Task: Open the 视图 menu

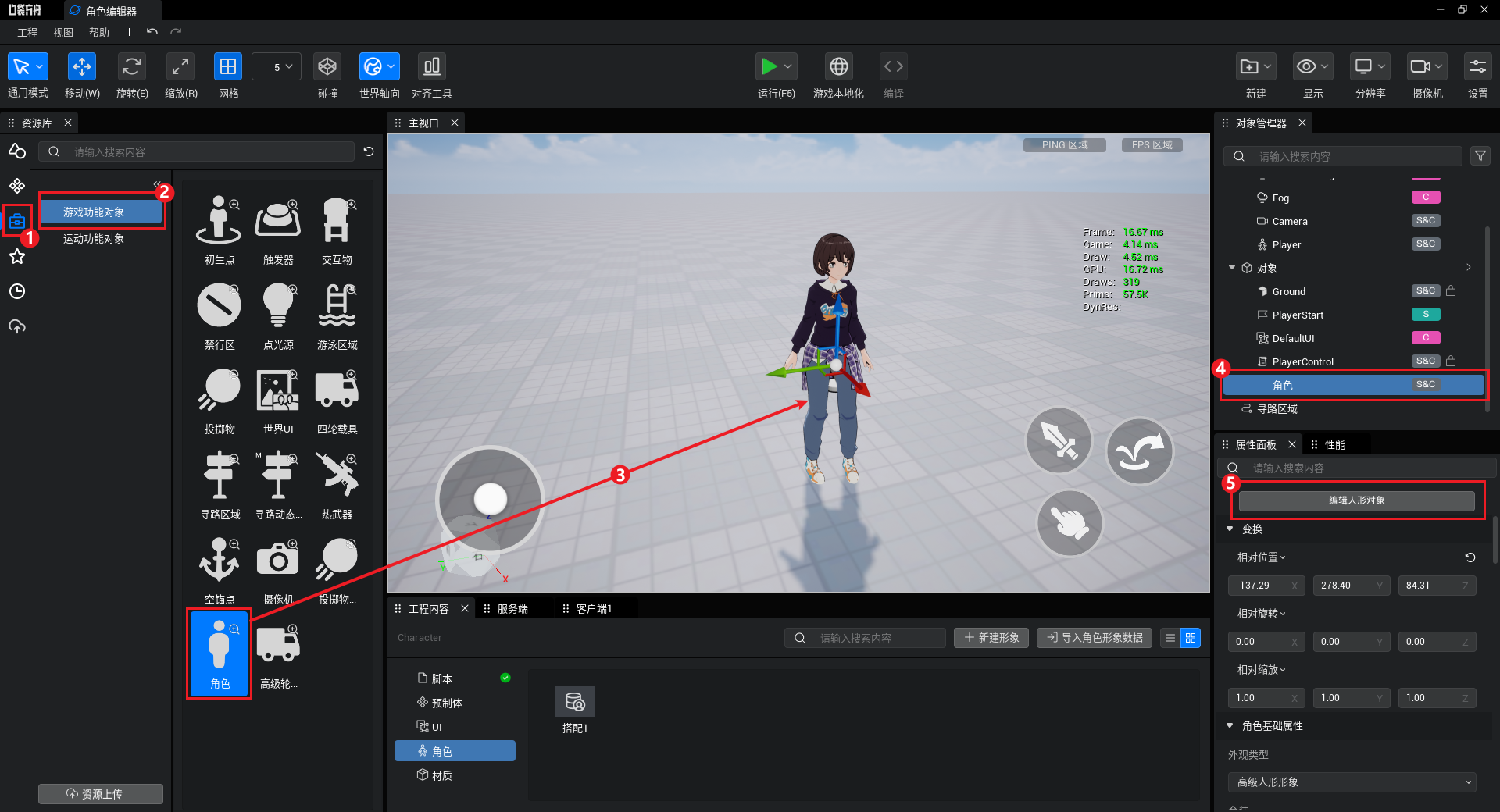Action: (63, 33)
